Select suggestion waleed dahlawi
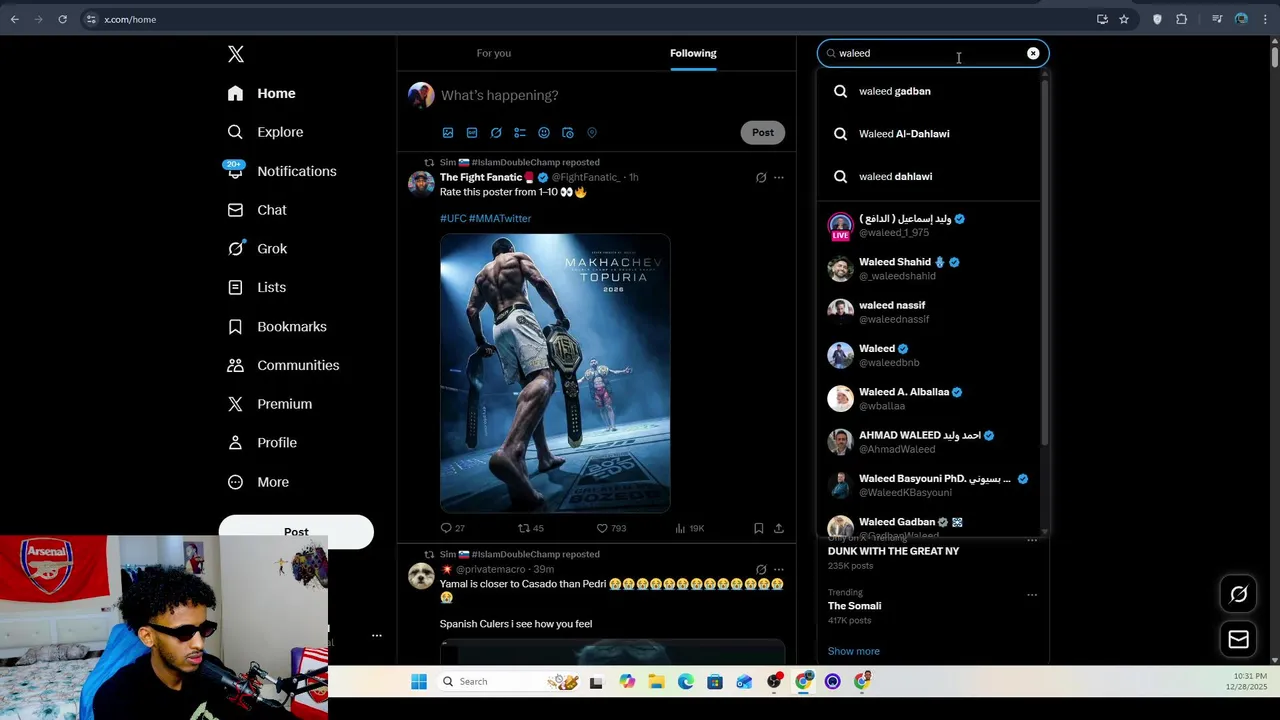 (x=928, y=176)
